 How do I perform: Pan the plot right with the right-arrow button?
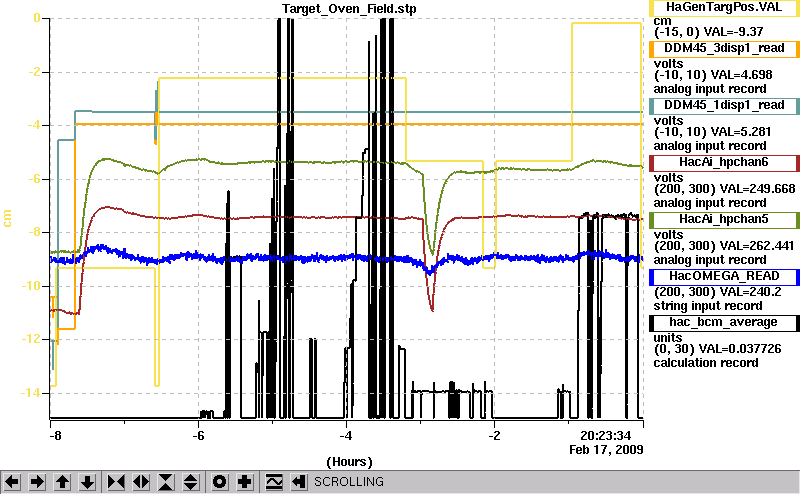tap(37, 482)
